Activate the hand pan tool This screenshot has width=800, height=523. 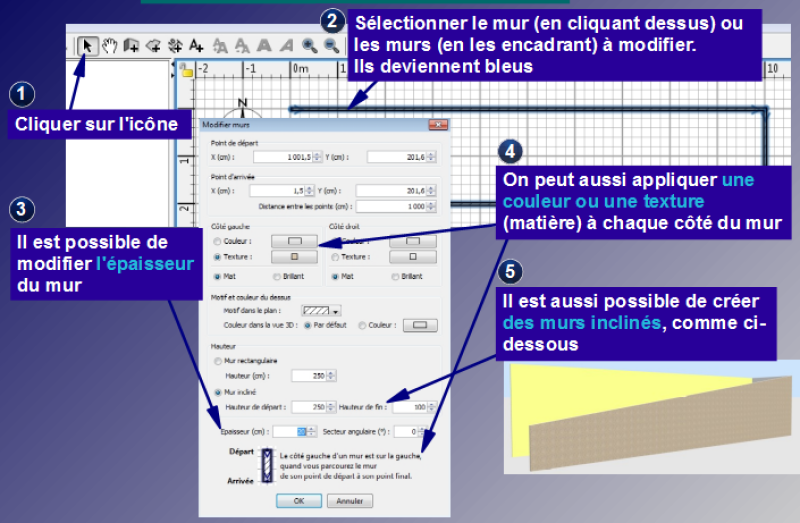pos(109,45)
